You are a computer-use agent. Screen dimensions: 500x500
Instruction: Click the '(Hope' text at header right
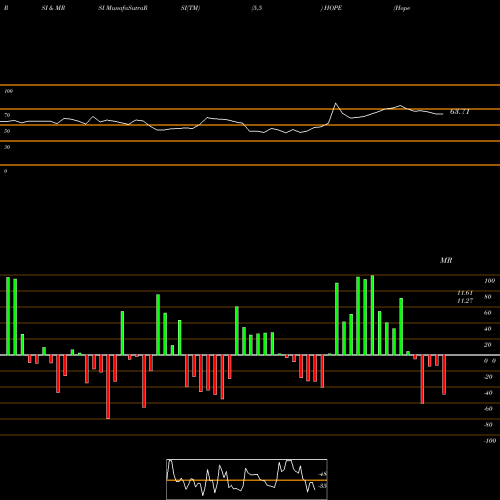402,8
